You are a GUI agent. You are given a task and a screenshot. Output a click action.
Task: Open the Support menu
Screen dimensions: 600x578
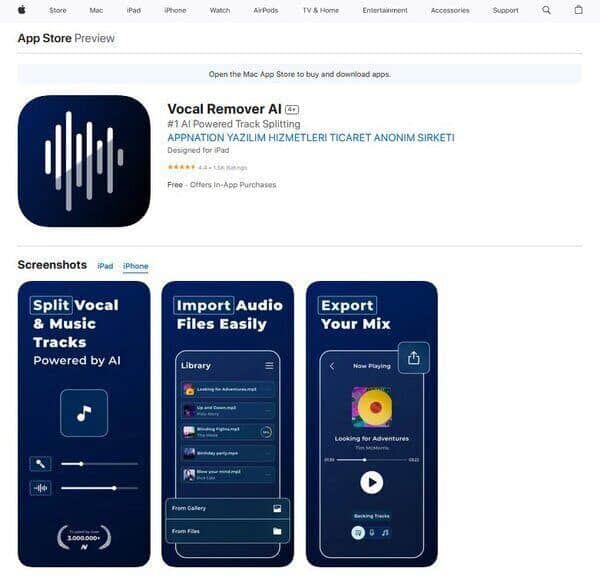click(x=505, y=10)
